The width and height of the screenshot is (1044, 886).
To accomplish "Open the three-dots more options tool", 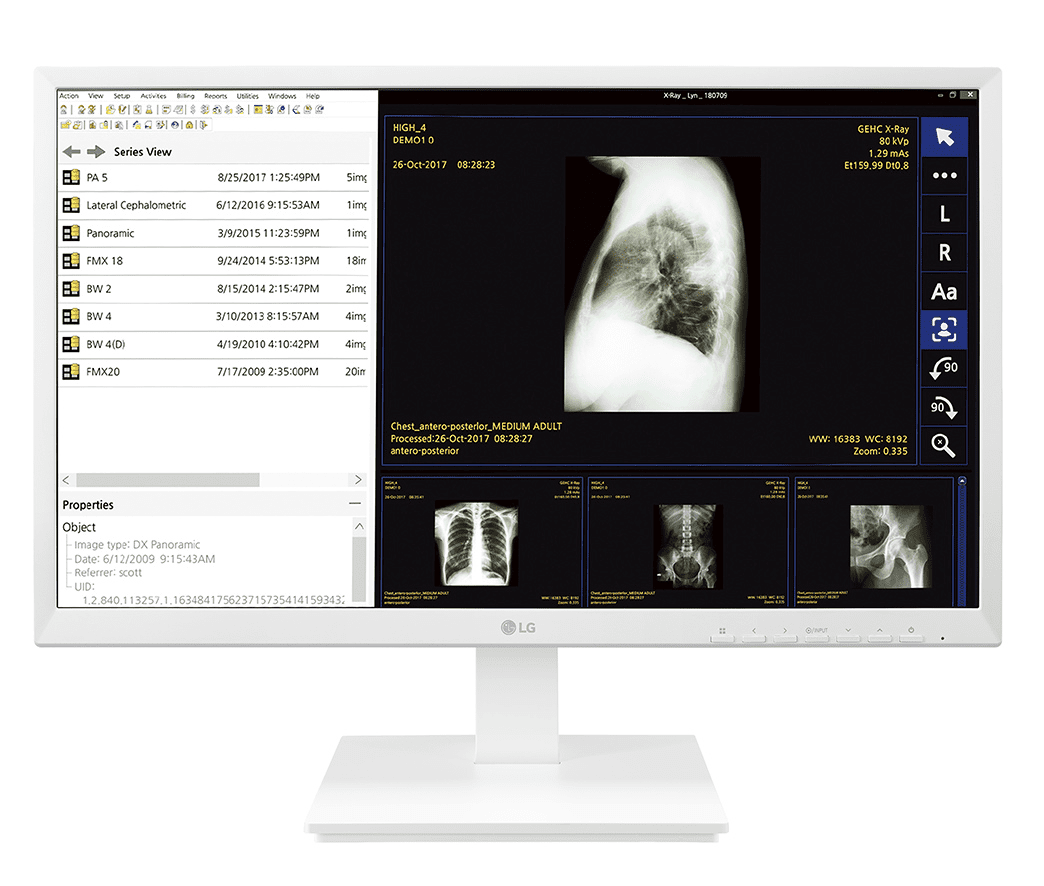I will (x=944, y=175).
